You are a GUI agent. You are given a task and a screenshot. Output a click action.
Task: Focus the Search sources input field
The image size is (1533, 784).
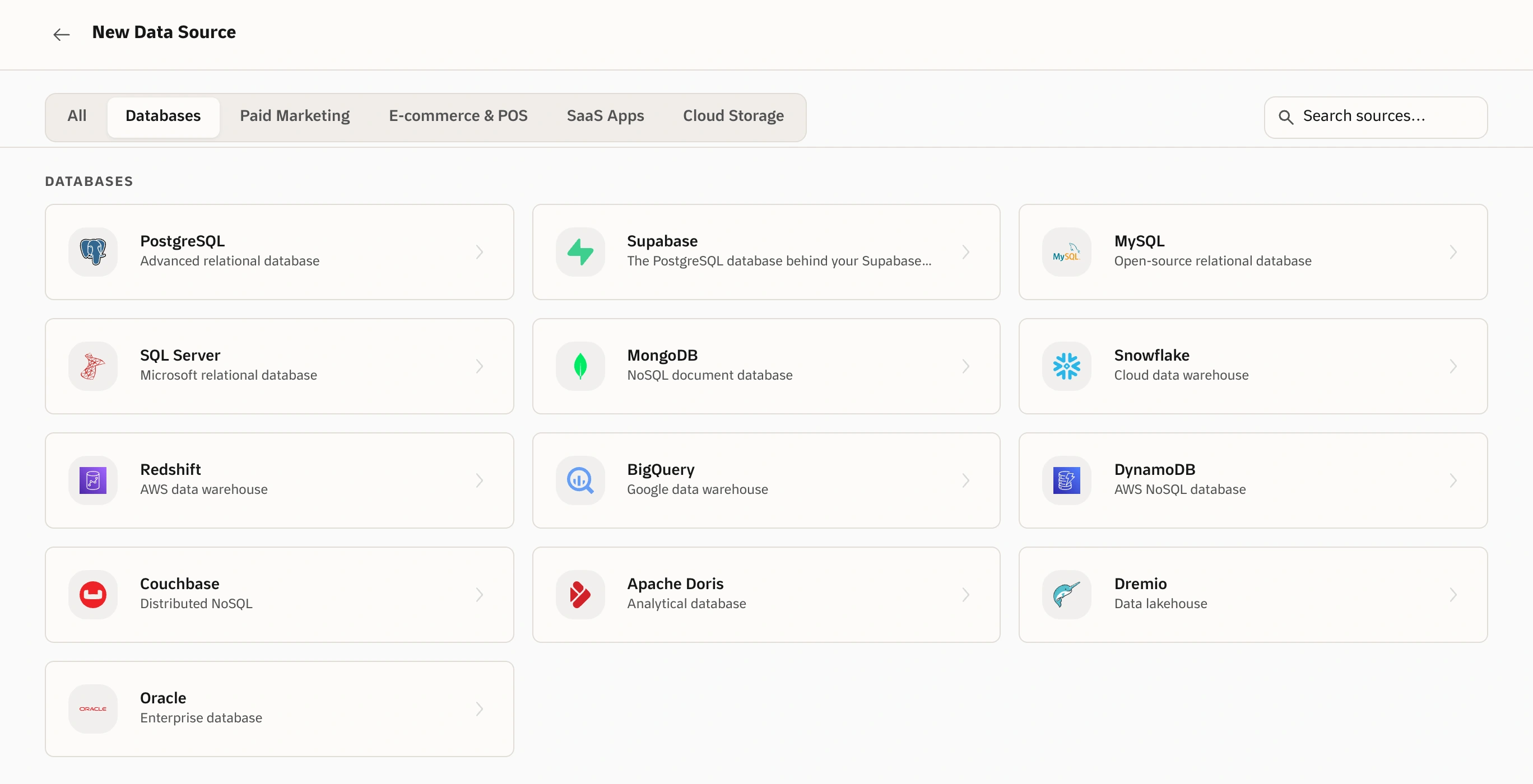[1376, 117]
